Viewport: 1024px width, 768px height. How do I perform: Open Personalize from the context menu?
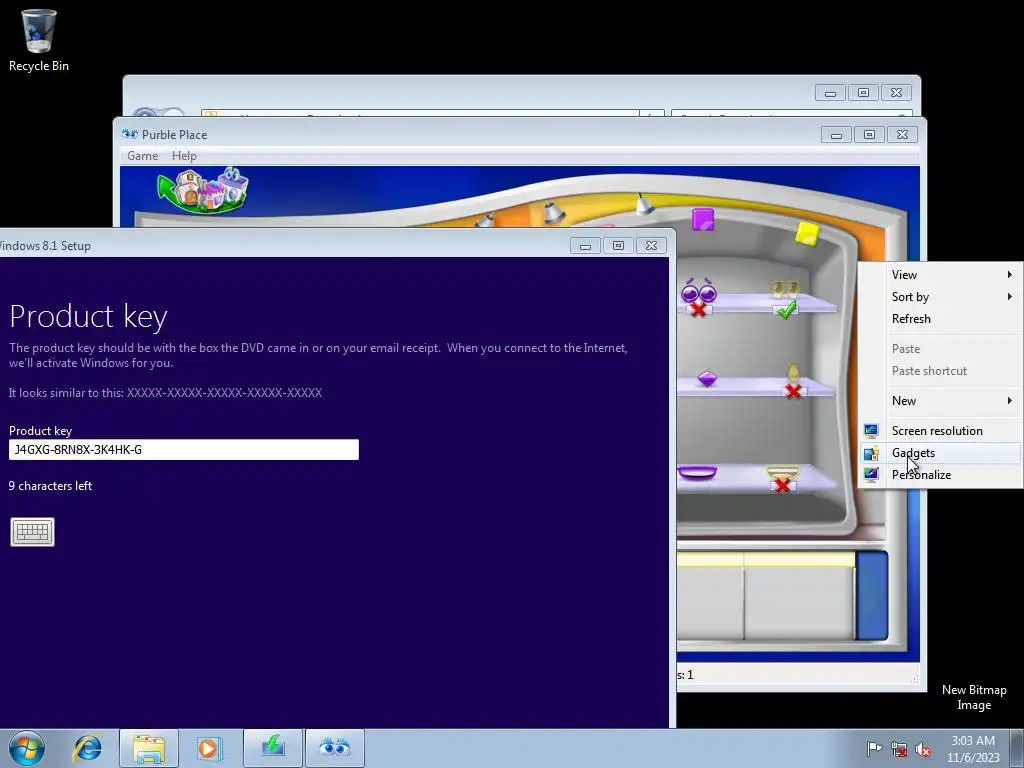coord(940,475)
